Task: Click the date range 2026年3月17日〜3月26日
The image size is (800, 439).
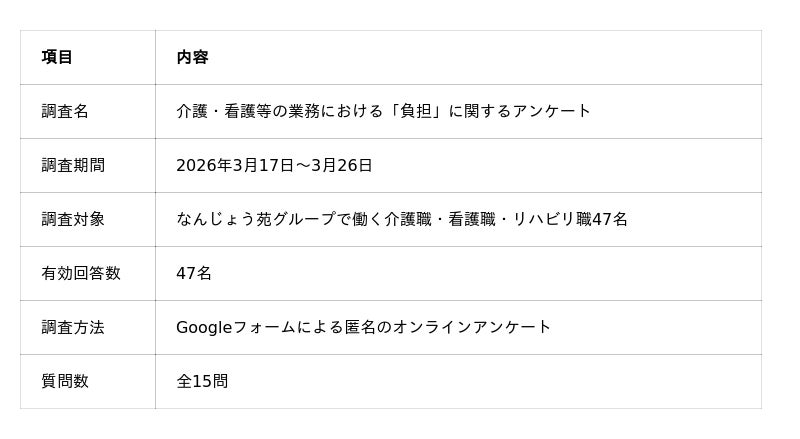Action: (x=274, y=165)
